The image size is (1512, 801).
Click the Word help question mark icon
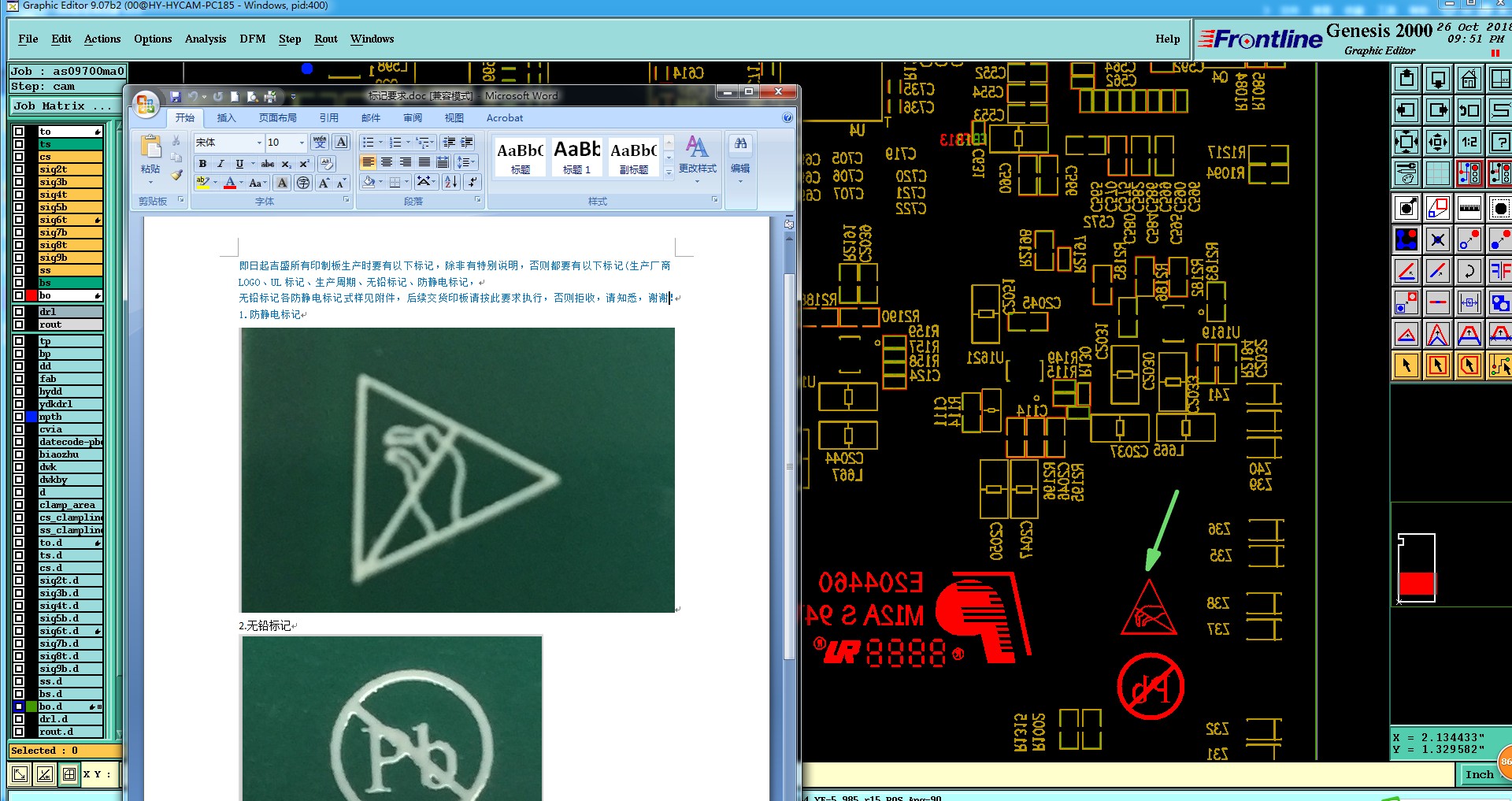(x=787, y=118)
